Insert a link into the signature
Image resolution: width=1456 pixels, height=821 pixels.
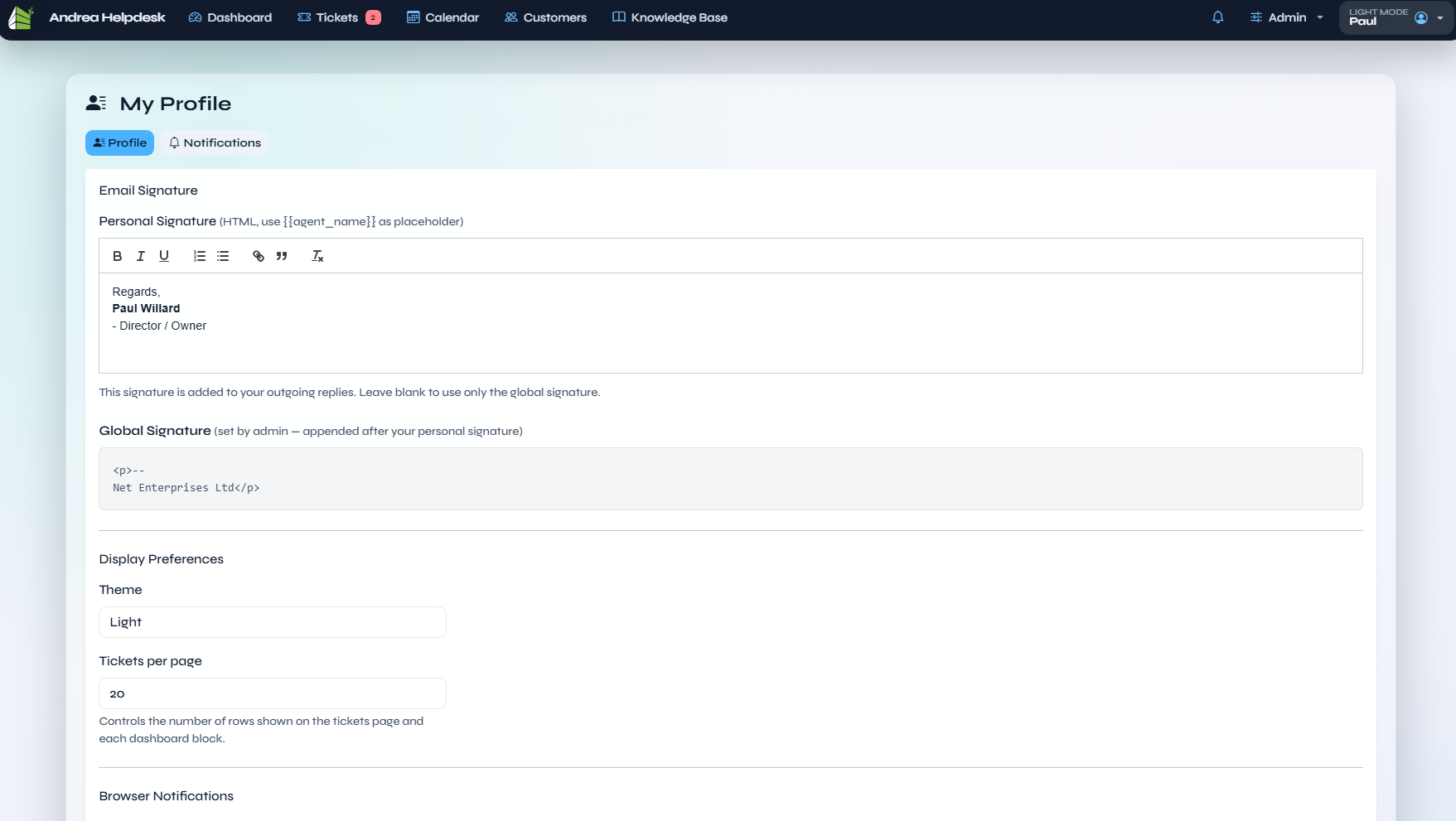[x=259, y=256]
